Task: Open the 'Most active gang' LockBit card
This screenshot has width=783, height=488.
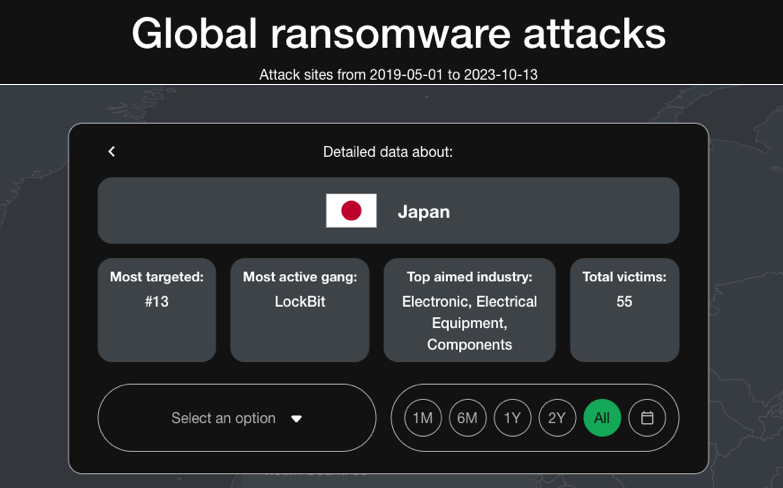Action: 300,310
